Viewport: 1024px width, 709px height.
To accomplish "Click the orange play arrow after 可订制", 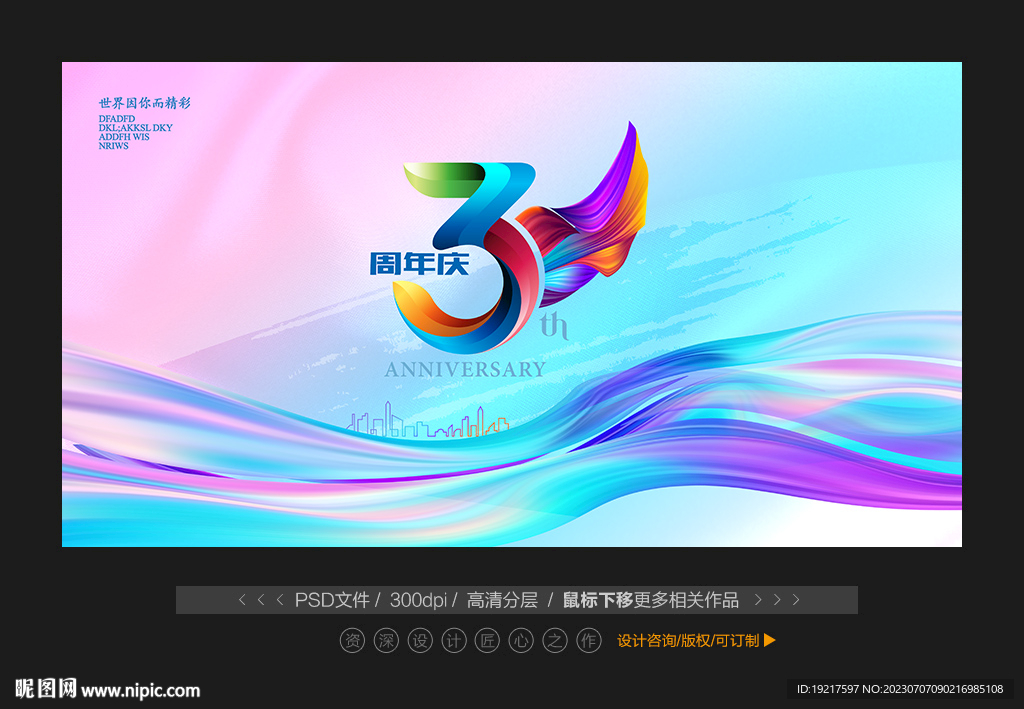I will pyautogui.click(x=770, y=640).
